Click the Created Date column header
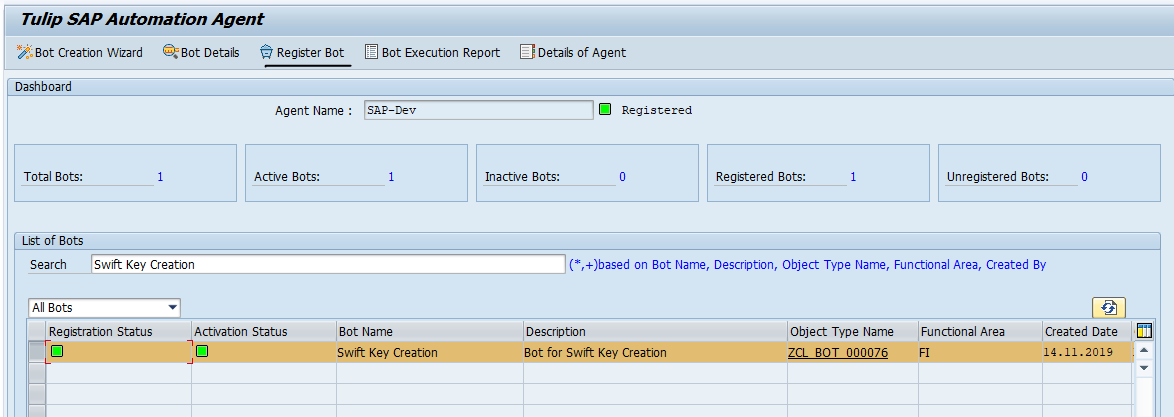The image size is (1174, 417). pos(1087,332)
